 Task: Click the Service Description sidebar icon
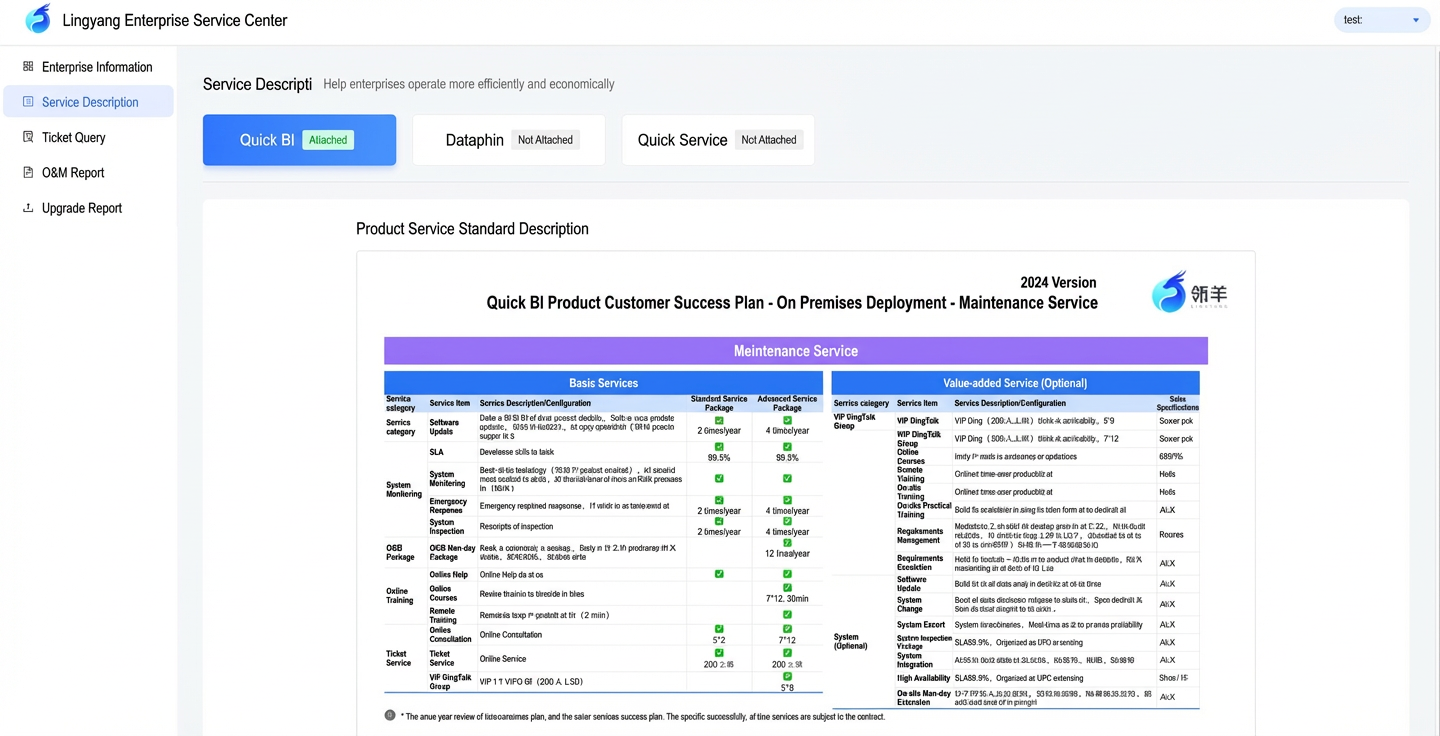tap(28, 102)
